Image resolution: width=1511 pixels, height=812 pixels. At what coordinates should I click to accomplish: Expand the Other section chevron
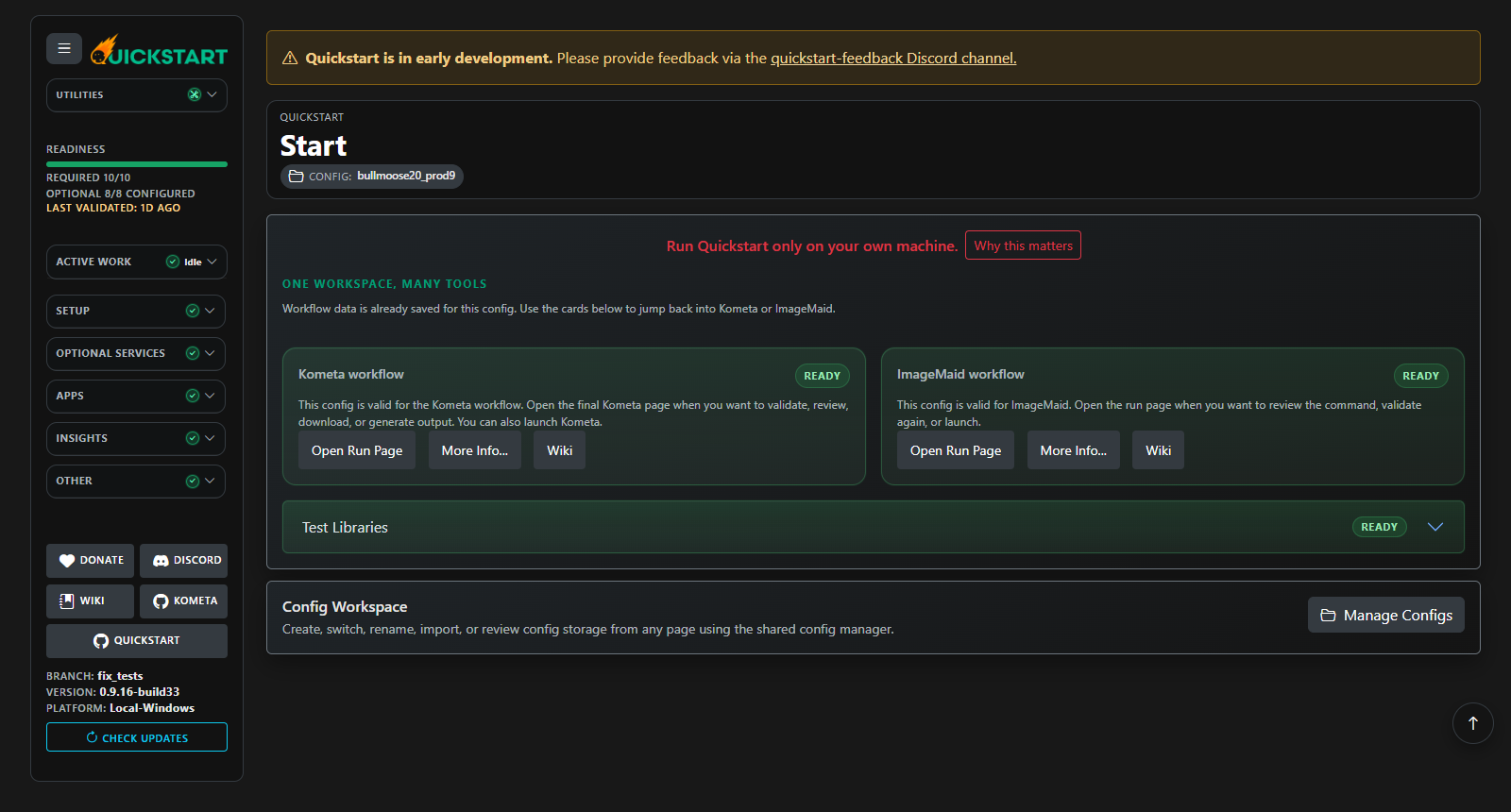pos(210,481)
